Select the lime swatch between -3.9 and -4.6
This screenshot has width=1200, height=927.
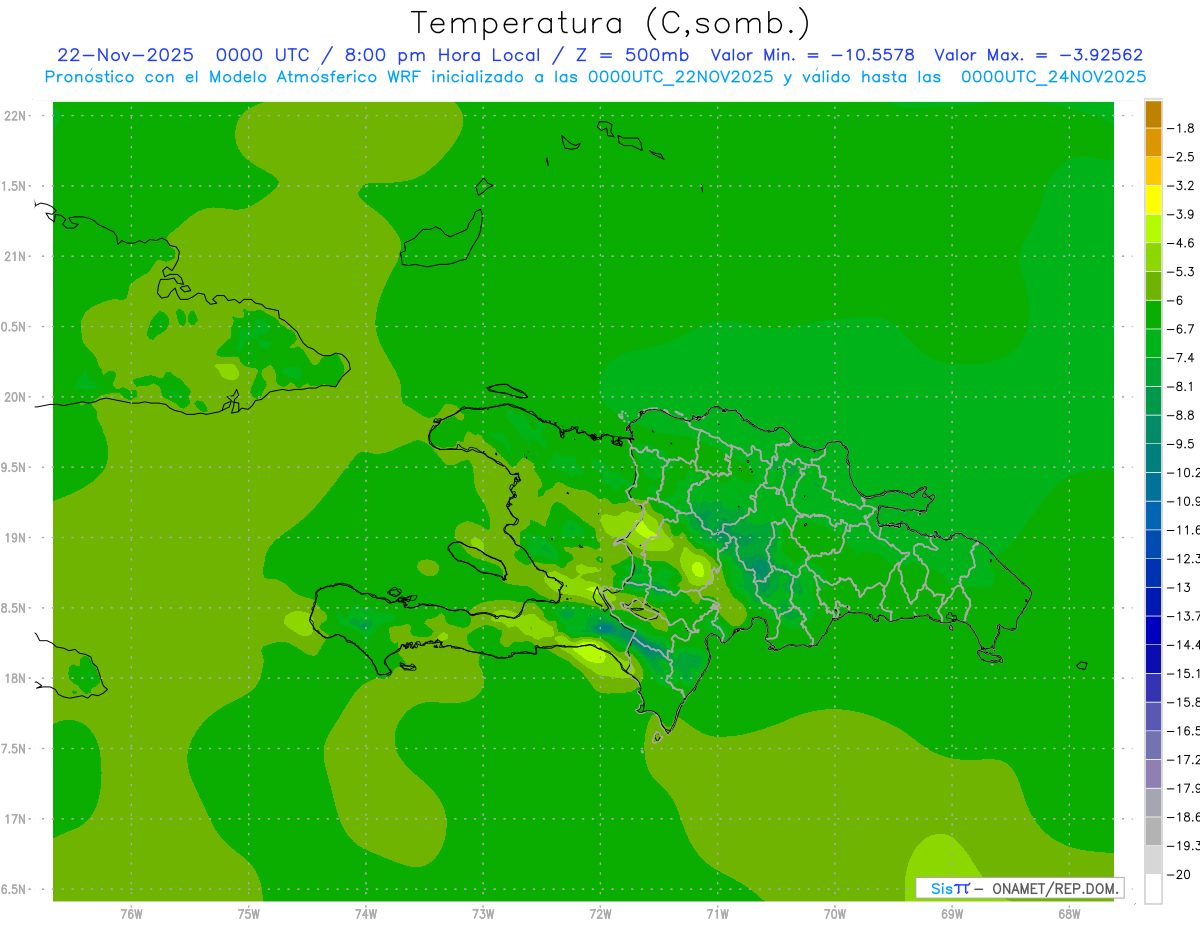[x=1153, y=229]
